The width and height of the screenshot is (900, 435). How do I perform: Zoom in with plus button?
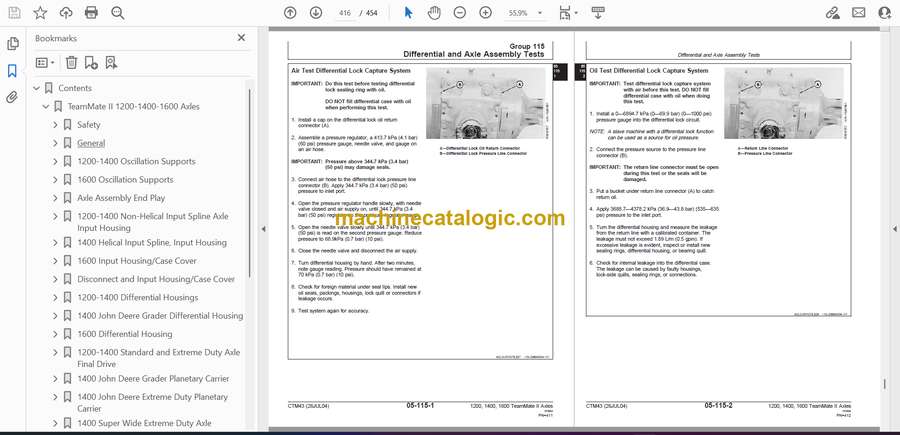coord(486,13)
